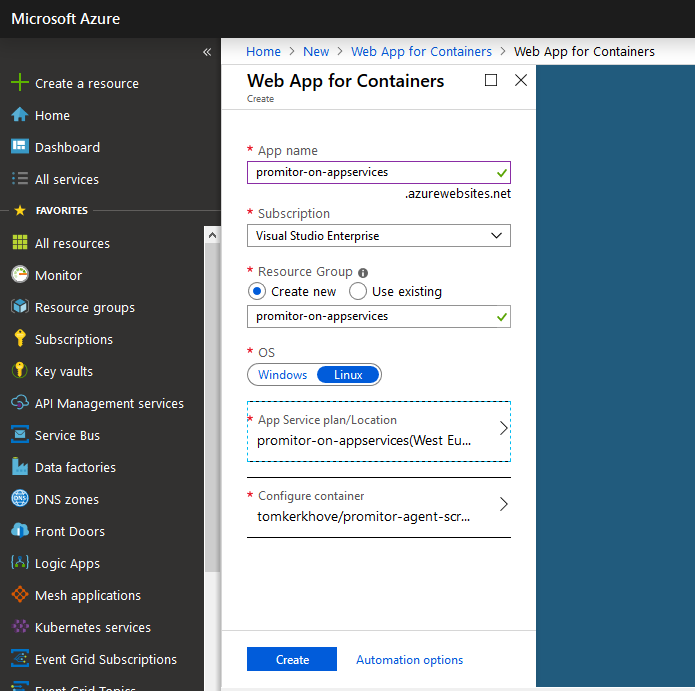
Task: Click the Home house icon in sidebar
Action: click(20, 115)
